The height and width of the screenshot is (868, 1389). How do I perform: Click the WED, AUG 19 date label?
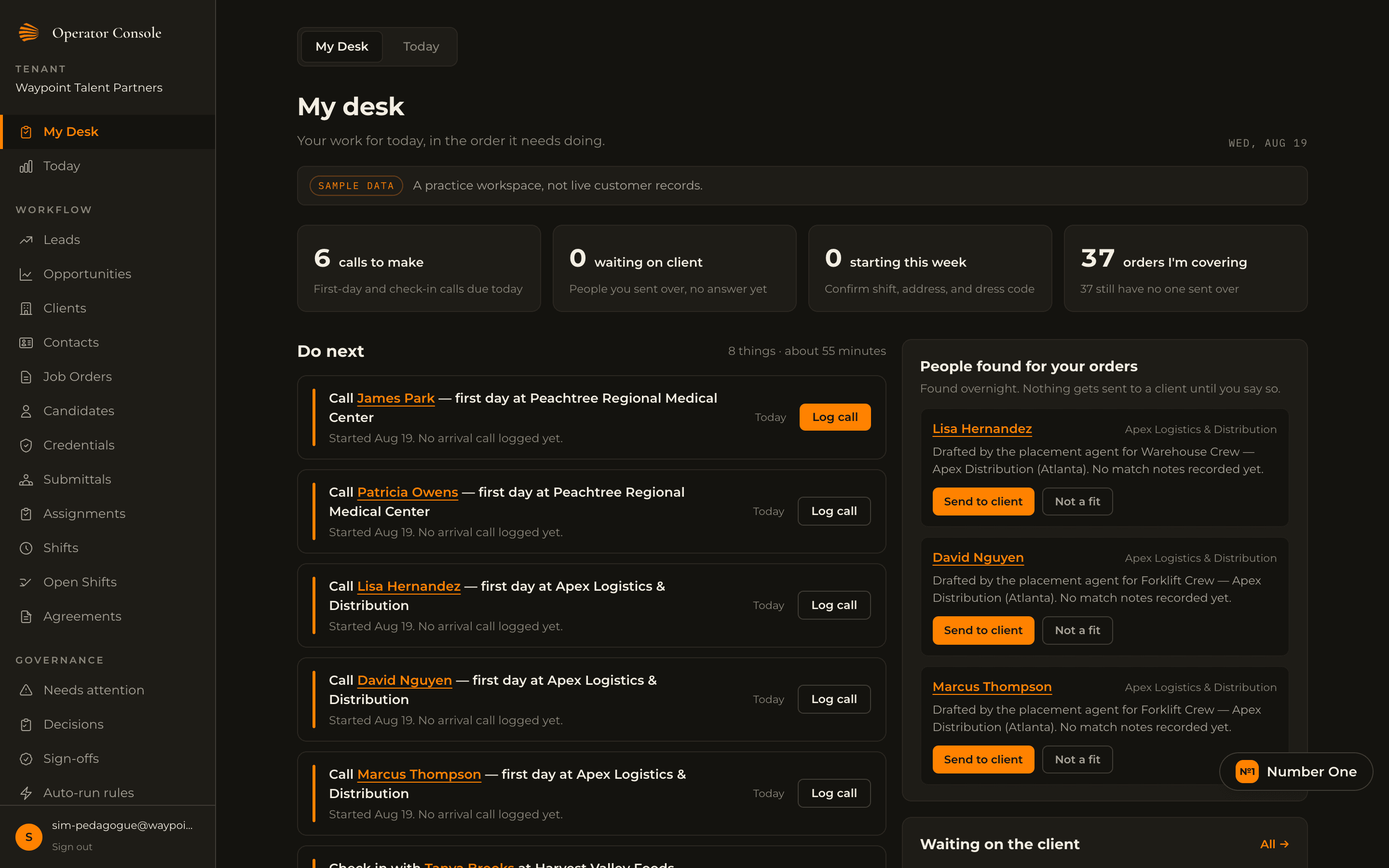pyautogui.click(x=1267, y=144)
